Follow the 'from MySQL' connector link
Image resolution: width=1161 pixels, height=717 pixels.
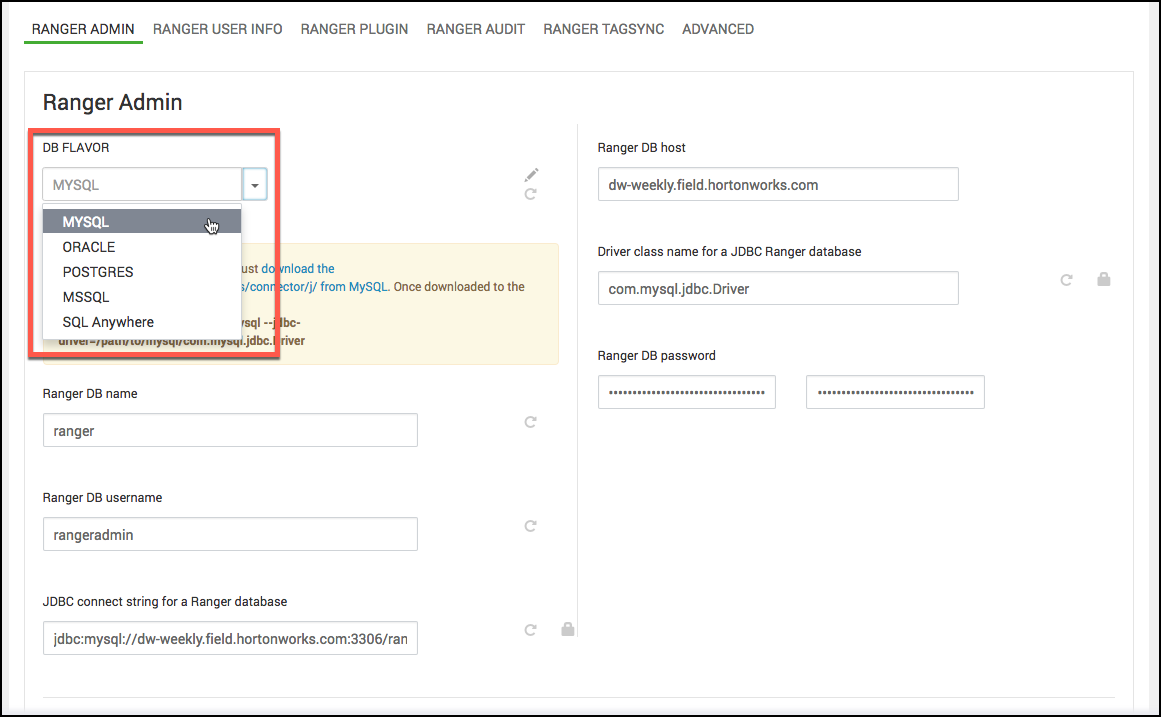point(355,286)
